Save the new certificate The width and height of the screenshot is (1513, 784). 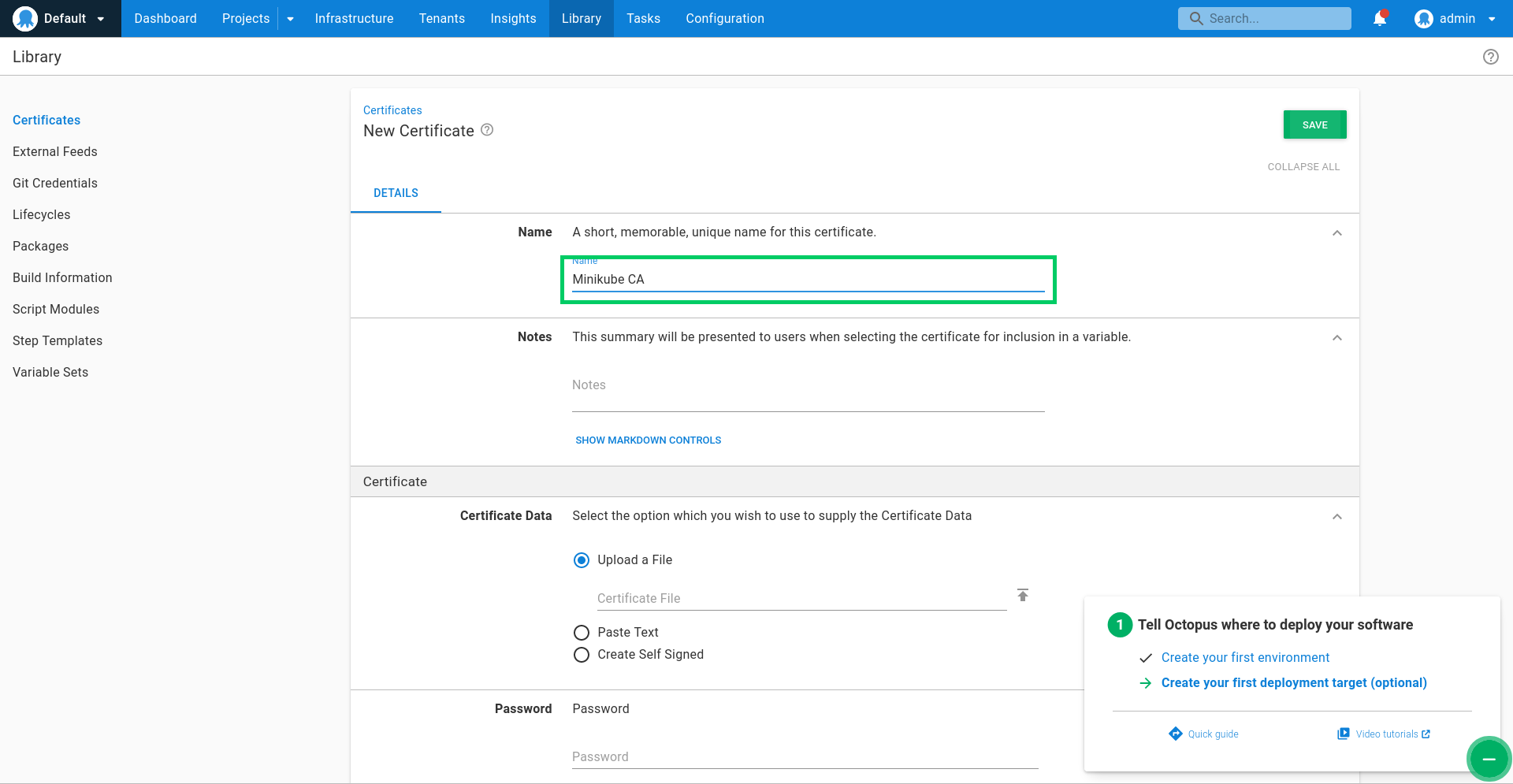(x=1314, y=124)
